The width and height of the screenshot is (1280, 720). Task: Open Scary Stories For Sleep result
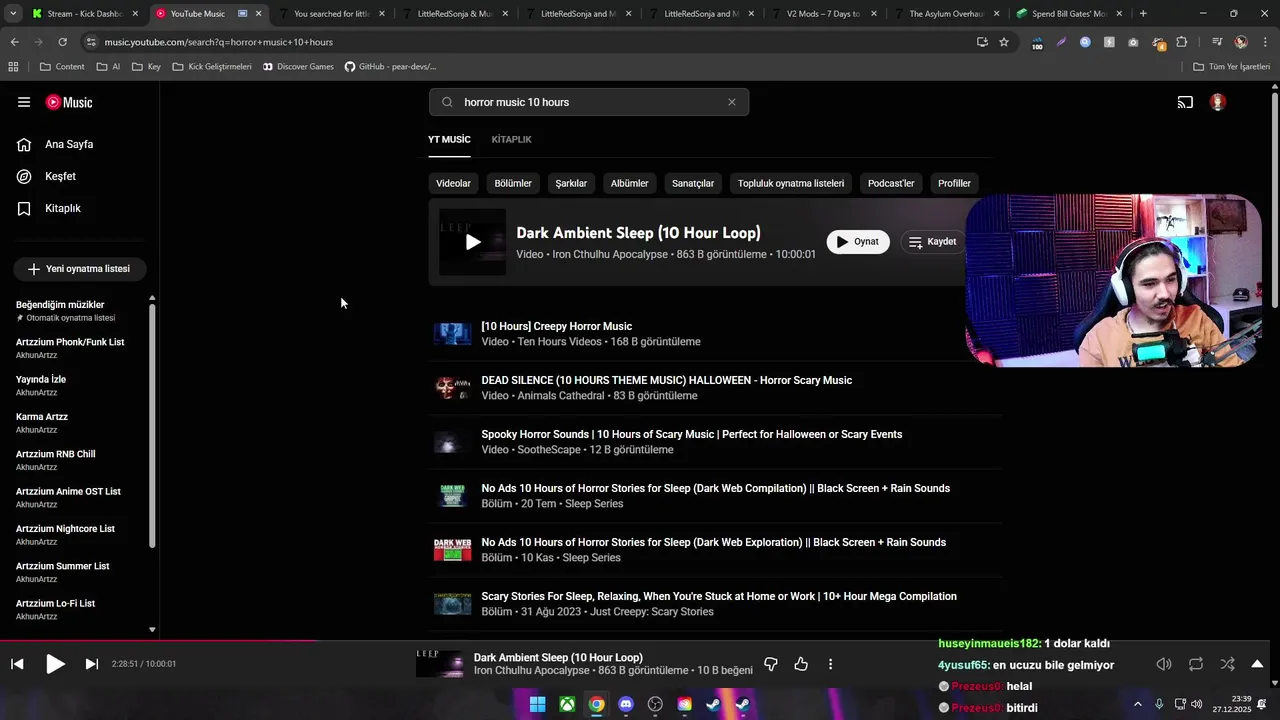coord(718,596)
